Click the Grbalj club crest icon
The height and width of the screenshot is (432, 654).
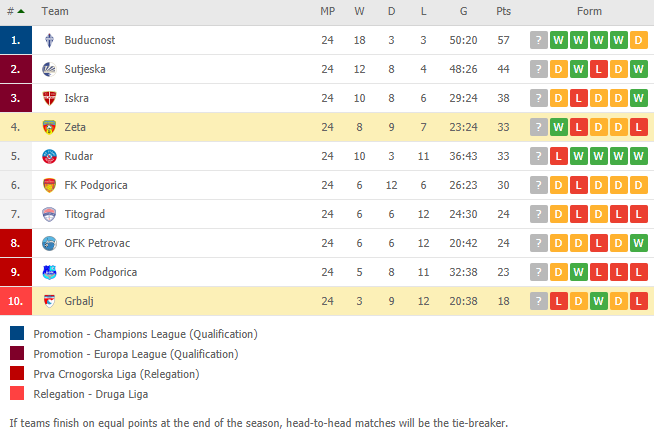pos(49,301)
